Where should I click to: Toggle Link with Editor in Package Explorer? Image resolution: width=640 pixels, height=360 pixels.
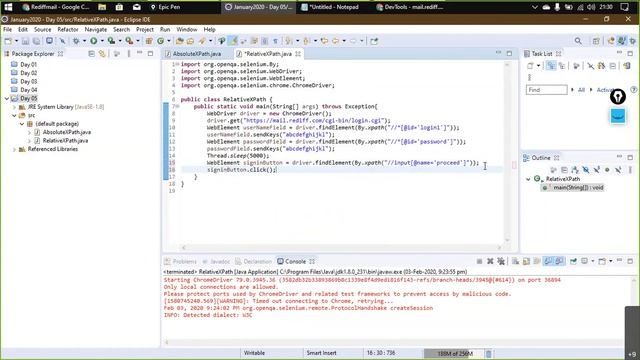[102, 53]
